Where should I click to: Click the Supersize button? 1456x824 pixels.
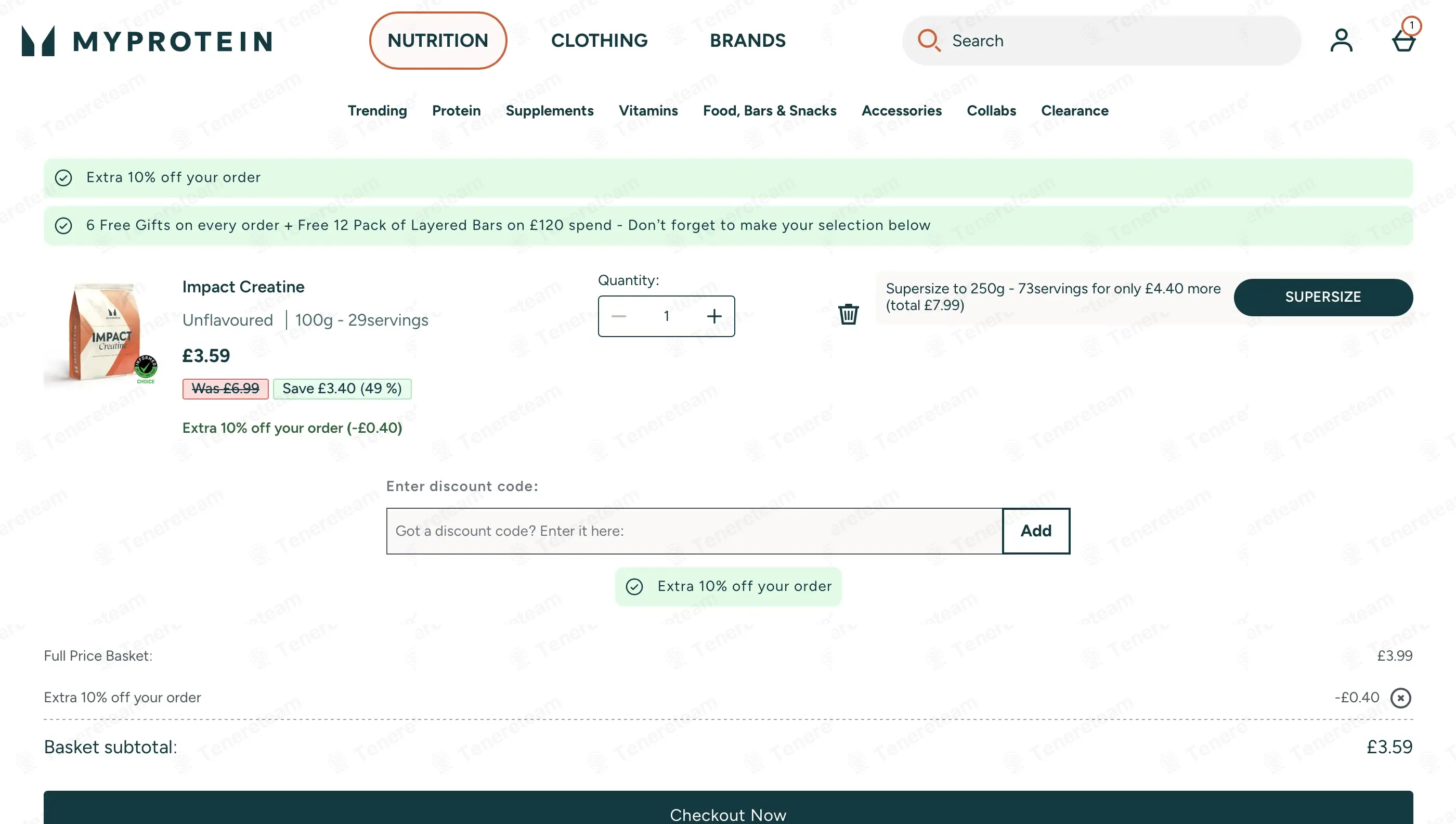click(x=1322, y=297)
